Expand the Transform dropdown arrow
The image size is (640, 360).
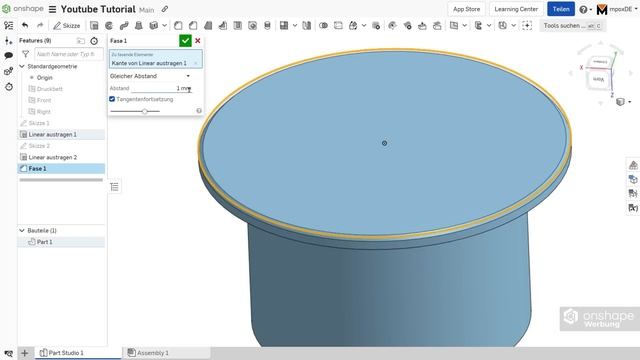click(x=364, y=26)
